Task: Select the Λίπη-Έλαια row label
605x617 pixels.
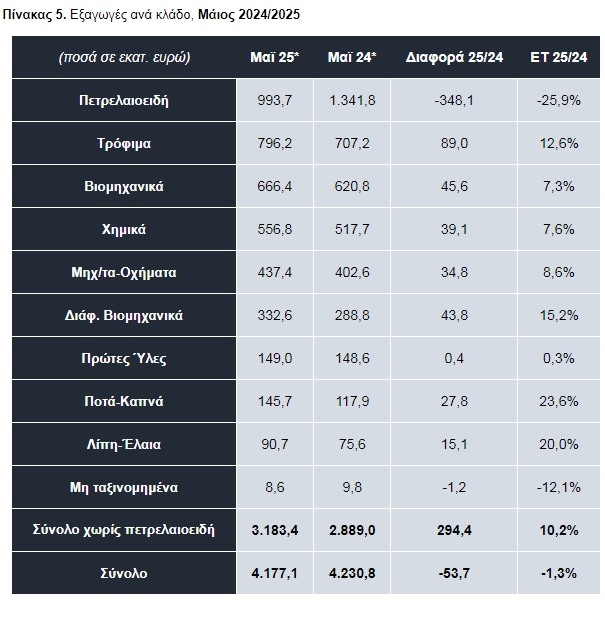Action: 124,444
